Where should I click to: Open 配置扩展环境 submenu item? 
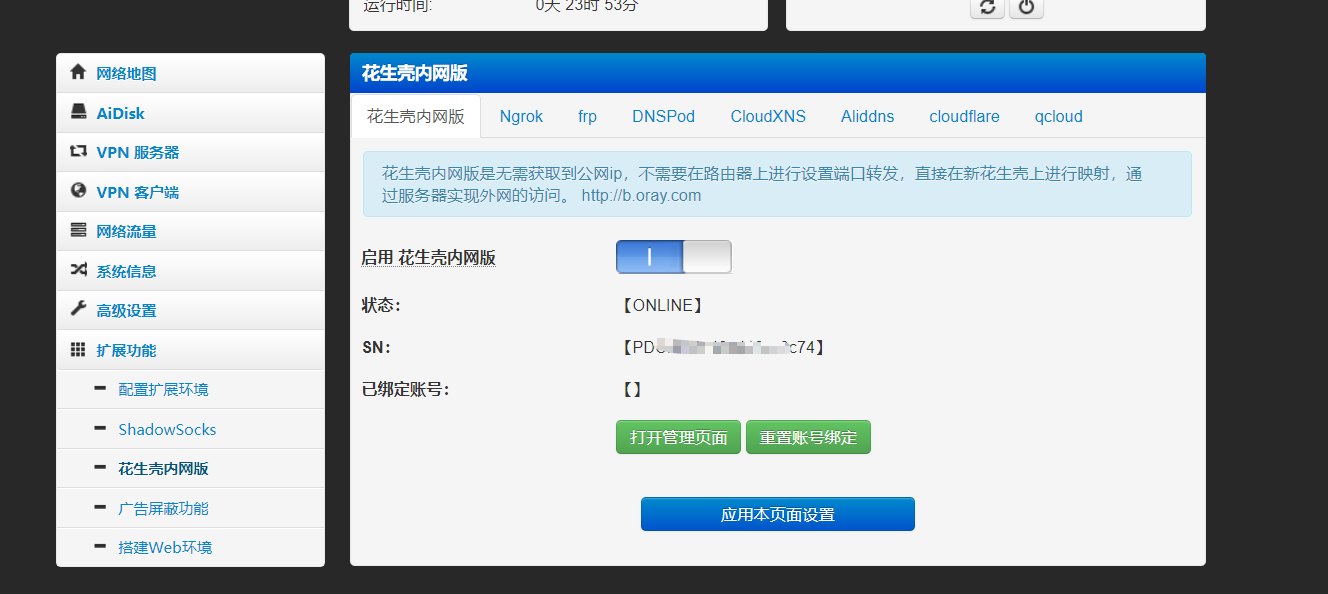[190, 389]
